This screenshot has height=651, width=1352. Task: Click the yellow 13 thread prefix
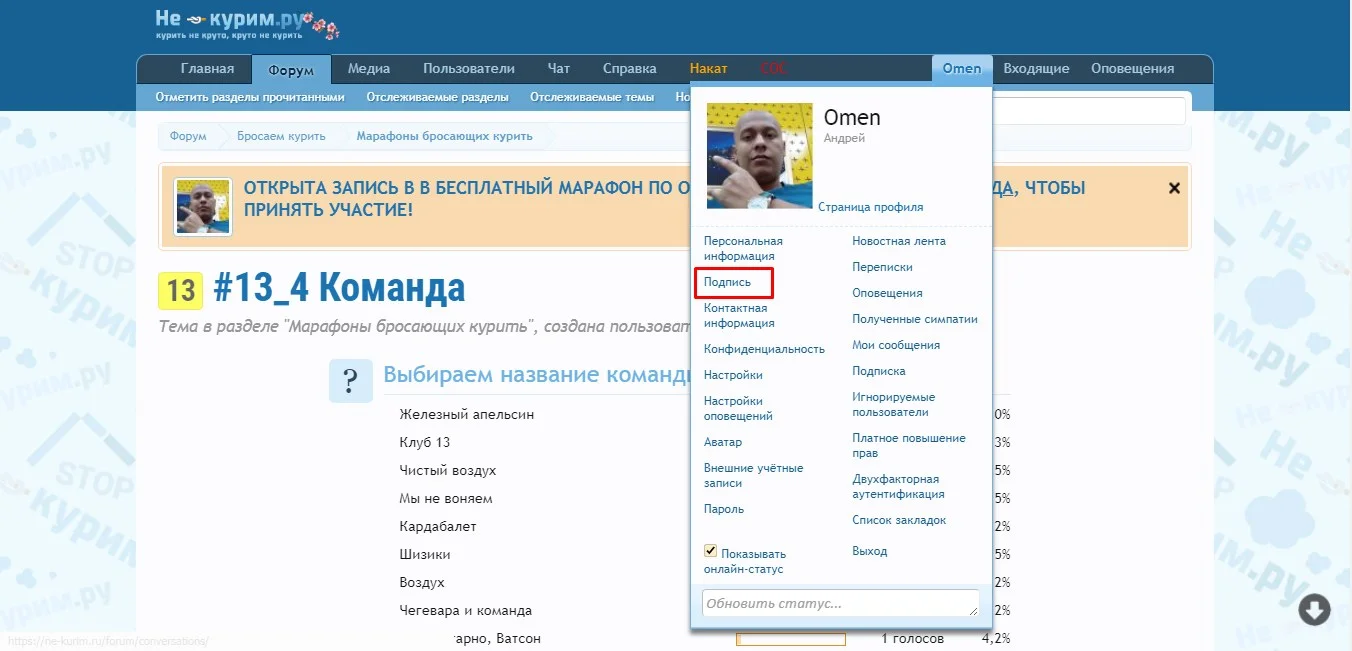click(x=181, y=290)
